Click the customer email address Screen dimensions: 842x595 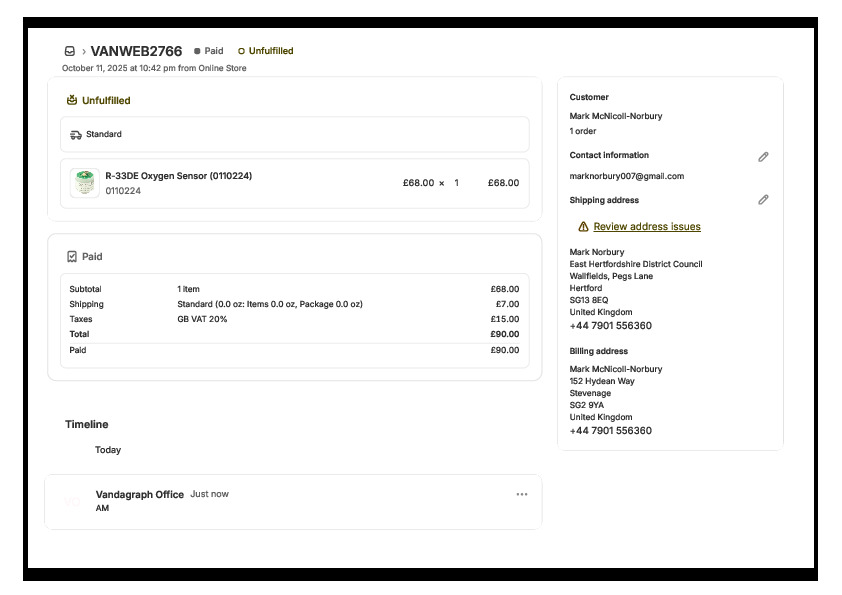626,176
